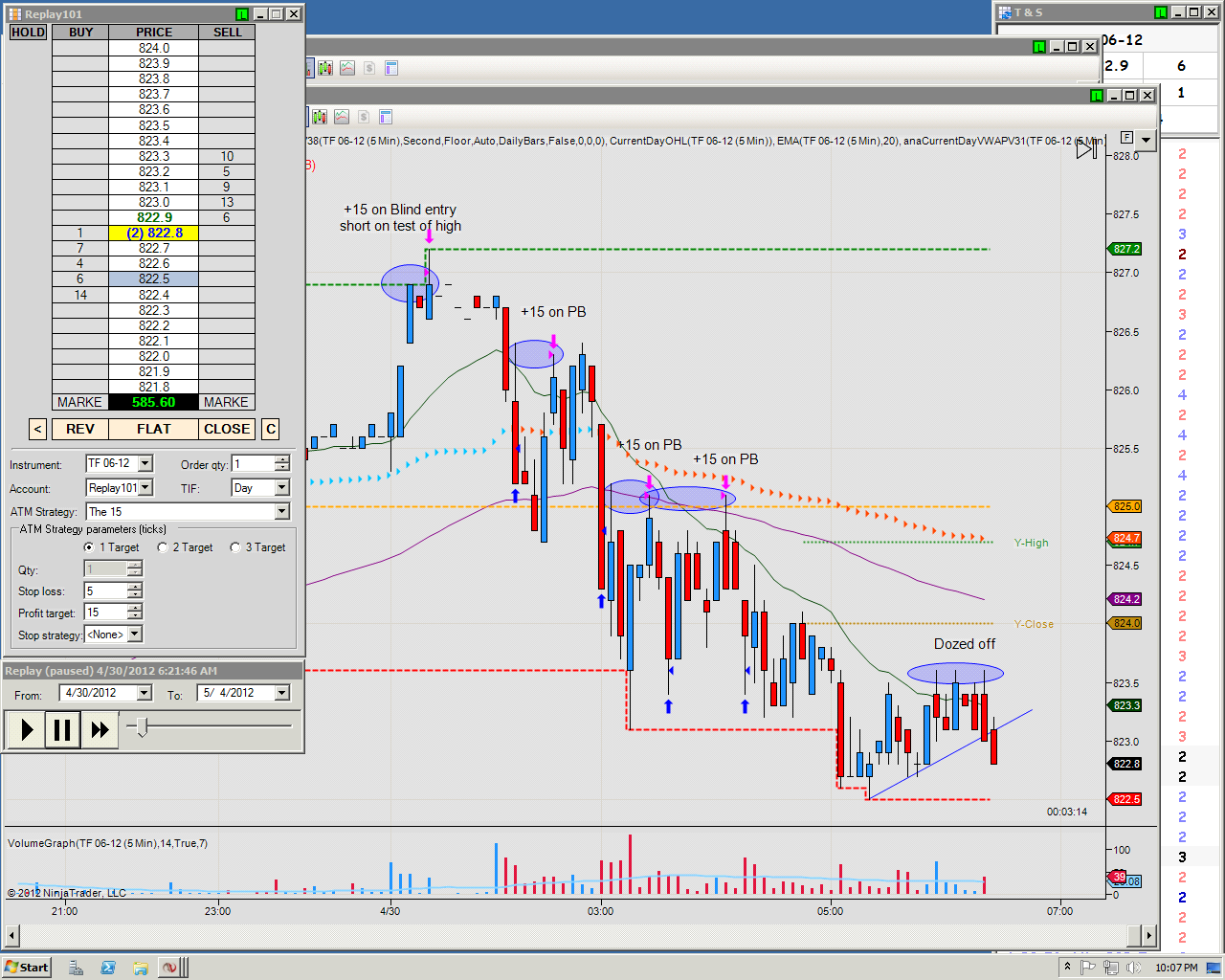This screenshot has width=1225, height=980.
Task: Select the 1 Target radio button
Action: 89,547
